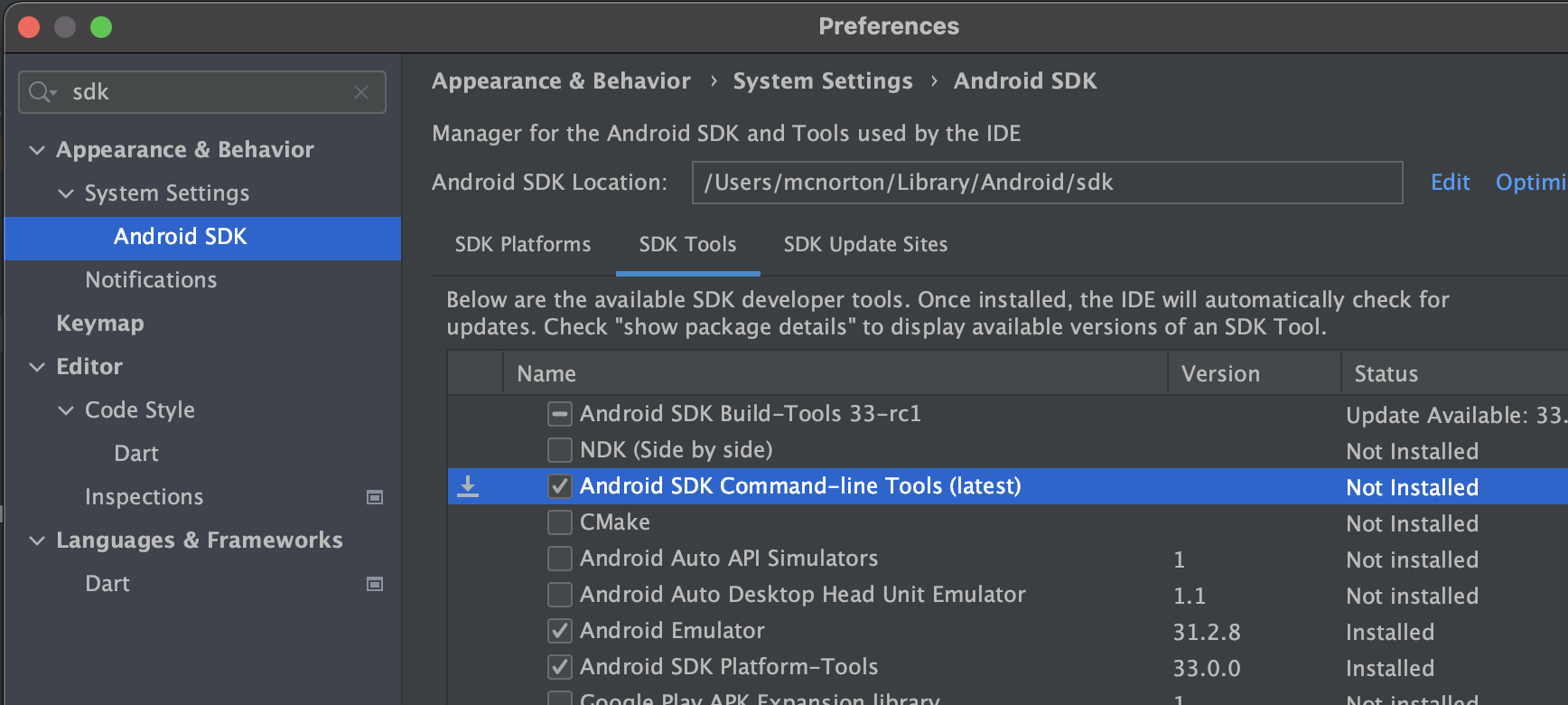Clear the sdk search text

pos(361,92)
